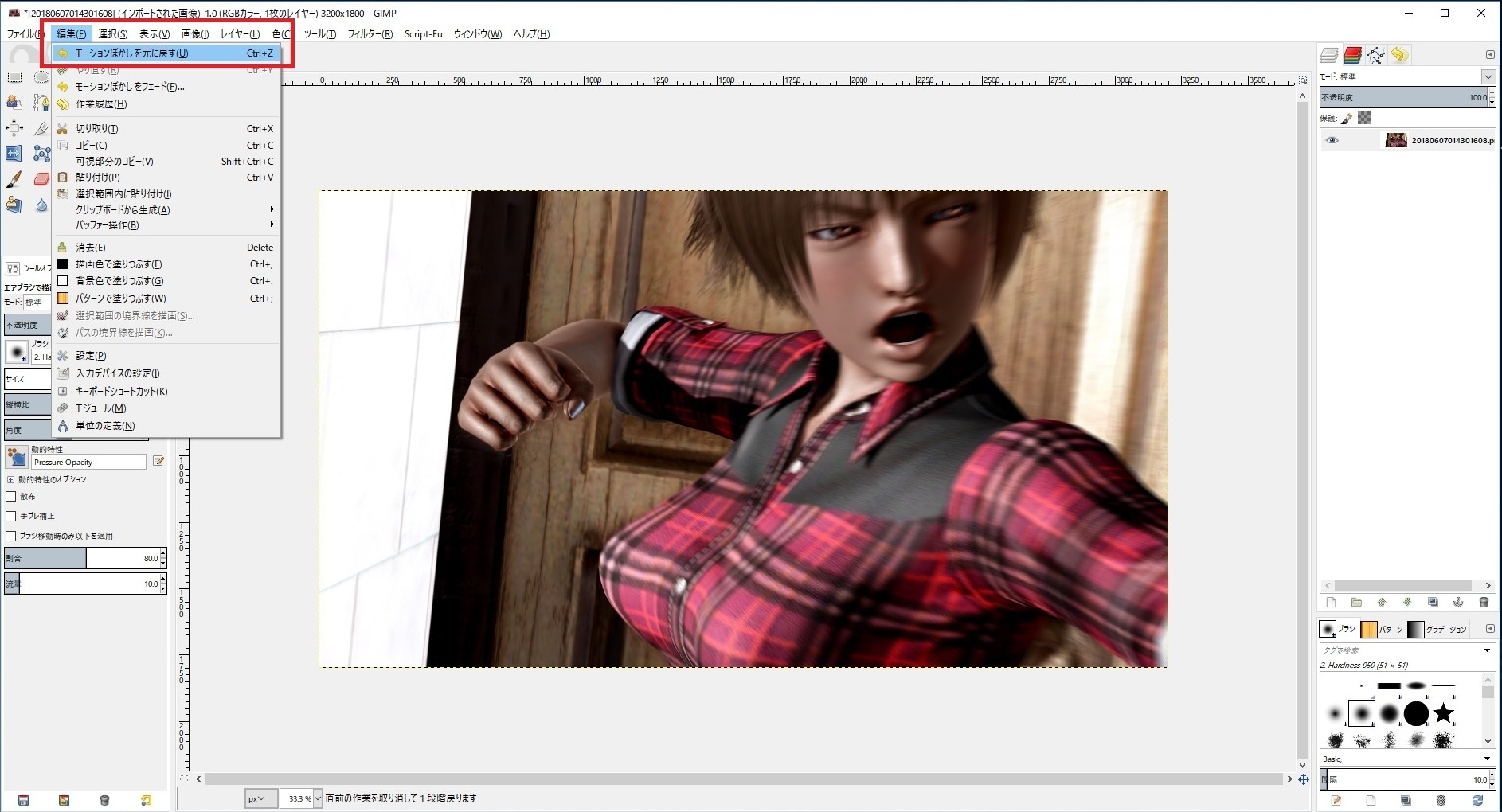Expand 動的特性のオプション section
Image resolution: width=1502 pixels, height=812 pixels.
[x=10, y=479]
